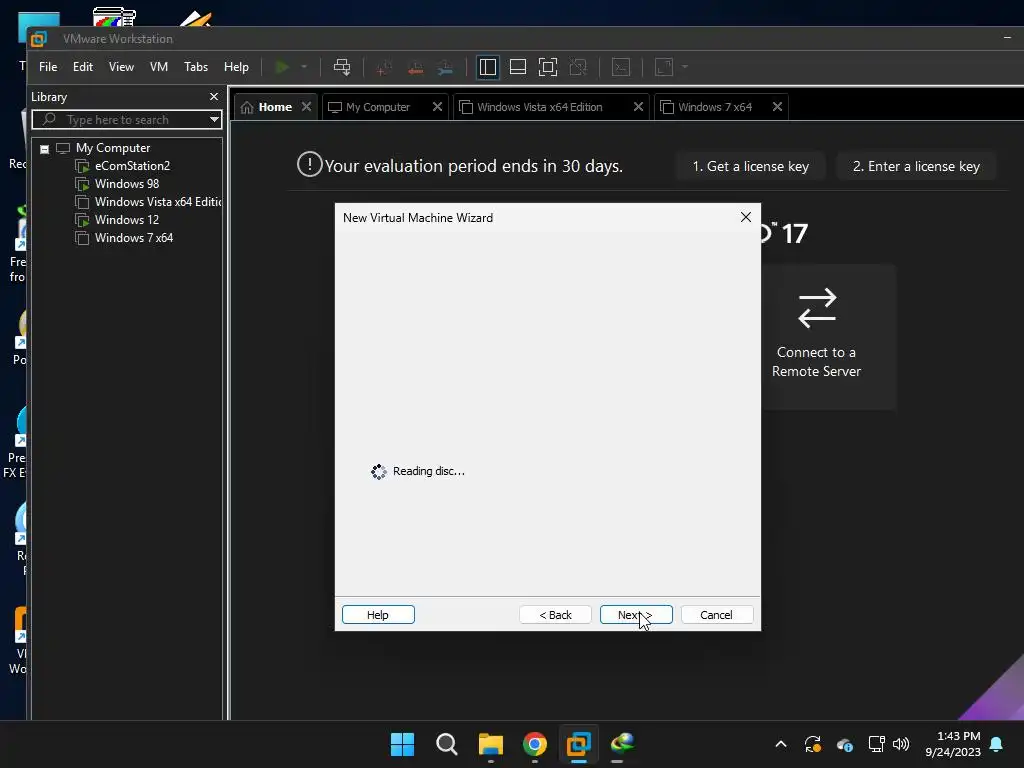1024x768 pixels.
Task: Open the File menu
Action: pos(48,67)
